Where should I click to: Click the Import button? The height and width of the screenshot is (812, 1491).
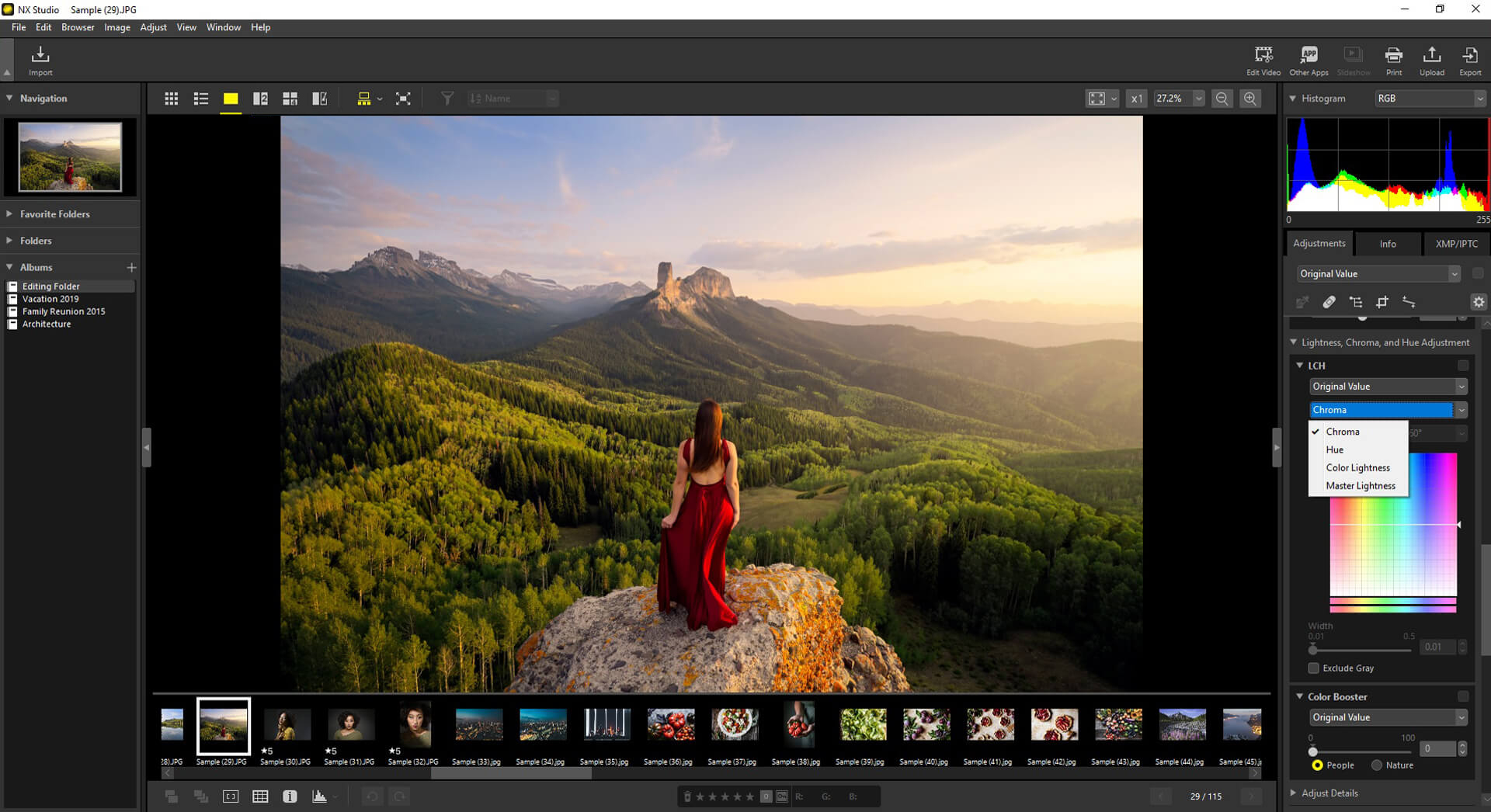click(x=40, y=58)
